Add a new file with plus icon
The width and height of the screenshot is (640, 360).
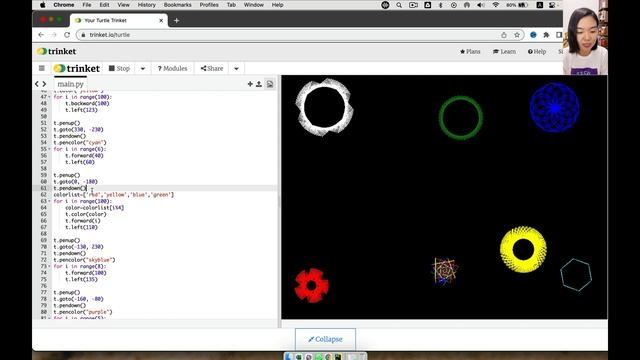(x=250, y=84)
